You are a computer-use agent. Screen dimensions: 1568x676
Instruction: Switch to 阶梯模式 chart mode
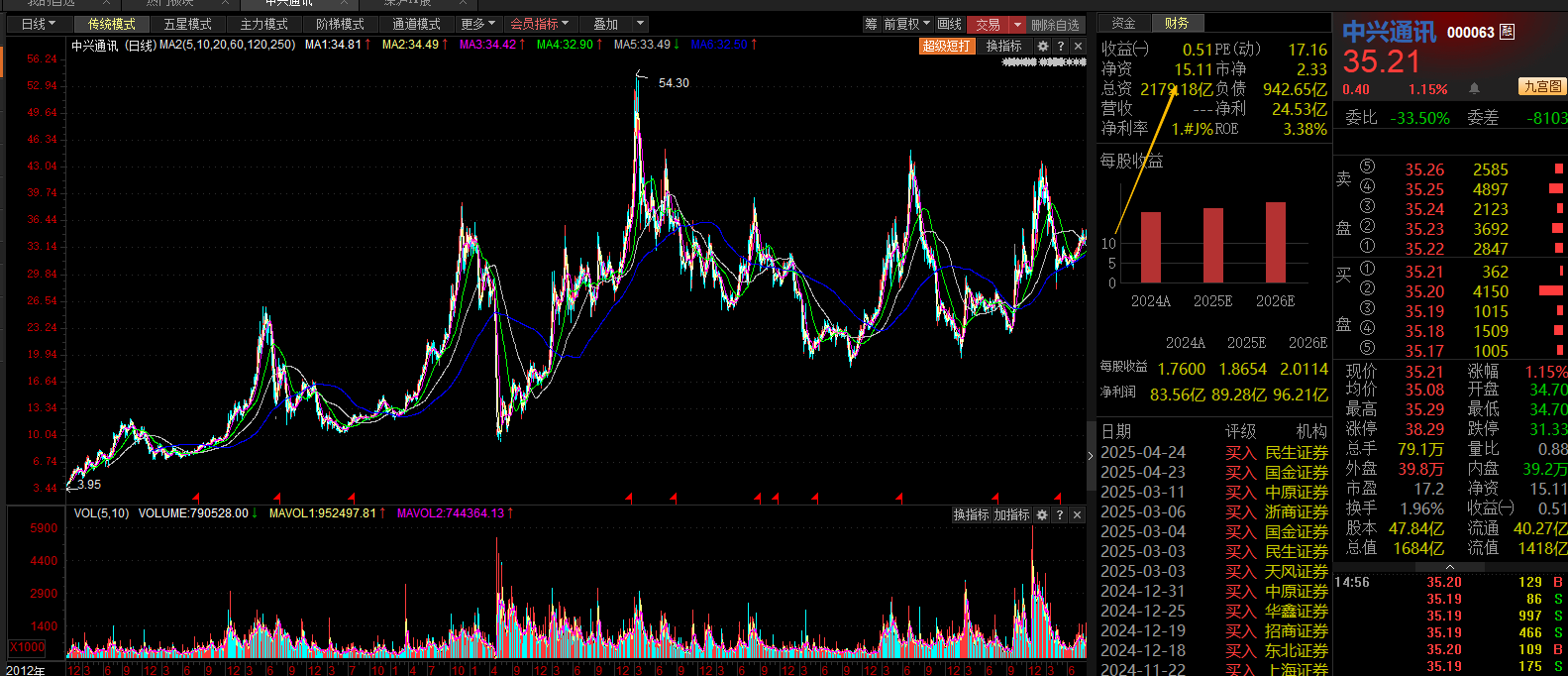(x=340, y=24)
